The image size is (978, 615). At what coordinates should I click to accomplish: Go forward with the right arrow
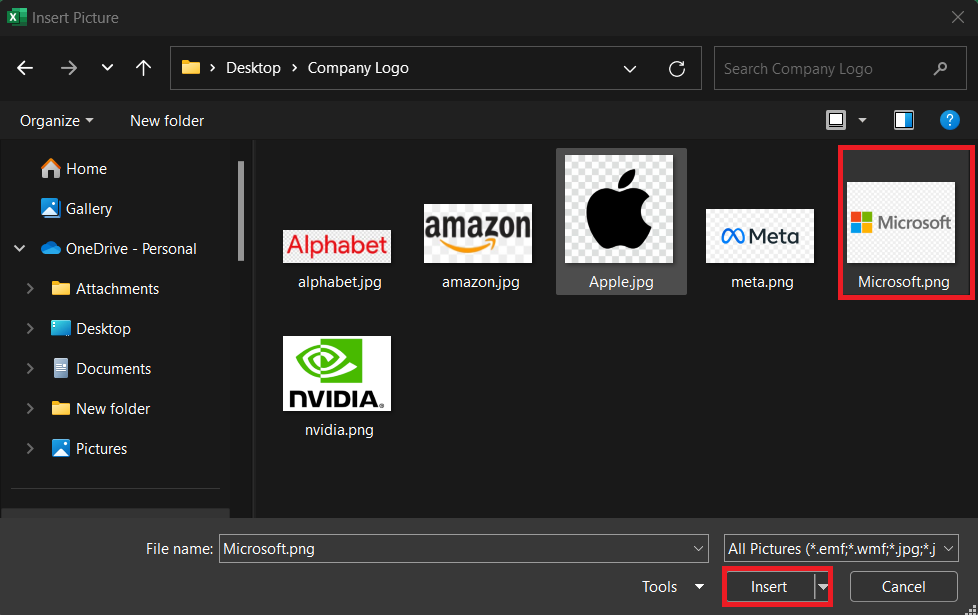click(69, 67)
